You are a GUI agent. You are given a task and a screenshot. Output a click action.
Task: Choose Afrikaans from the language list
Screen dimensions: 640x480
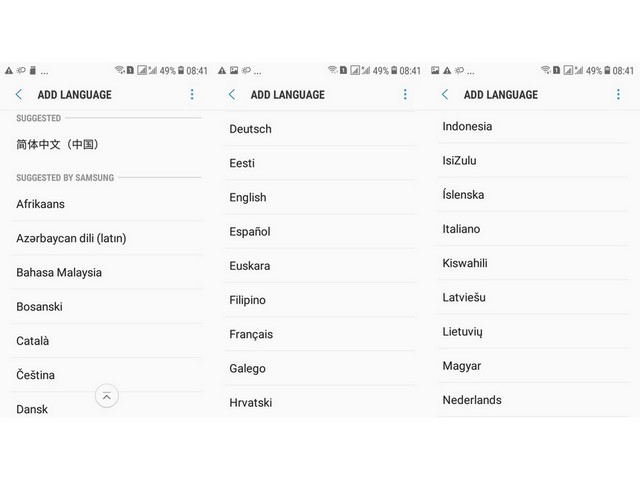[x=41, y=204]
